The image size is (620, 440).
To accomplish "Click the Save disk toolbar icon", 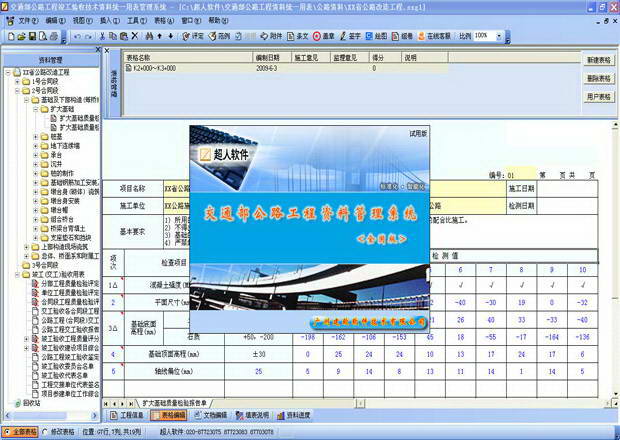I will coord(32,37).
